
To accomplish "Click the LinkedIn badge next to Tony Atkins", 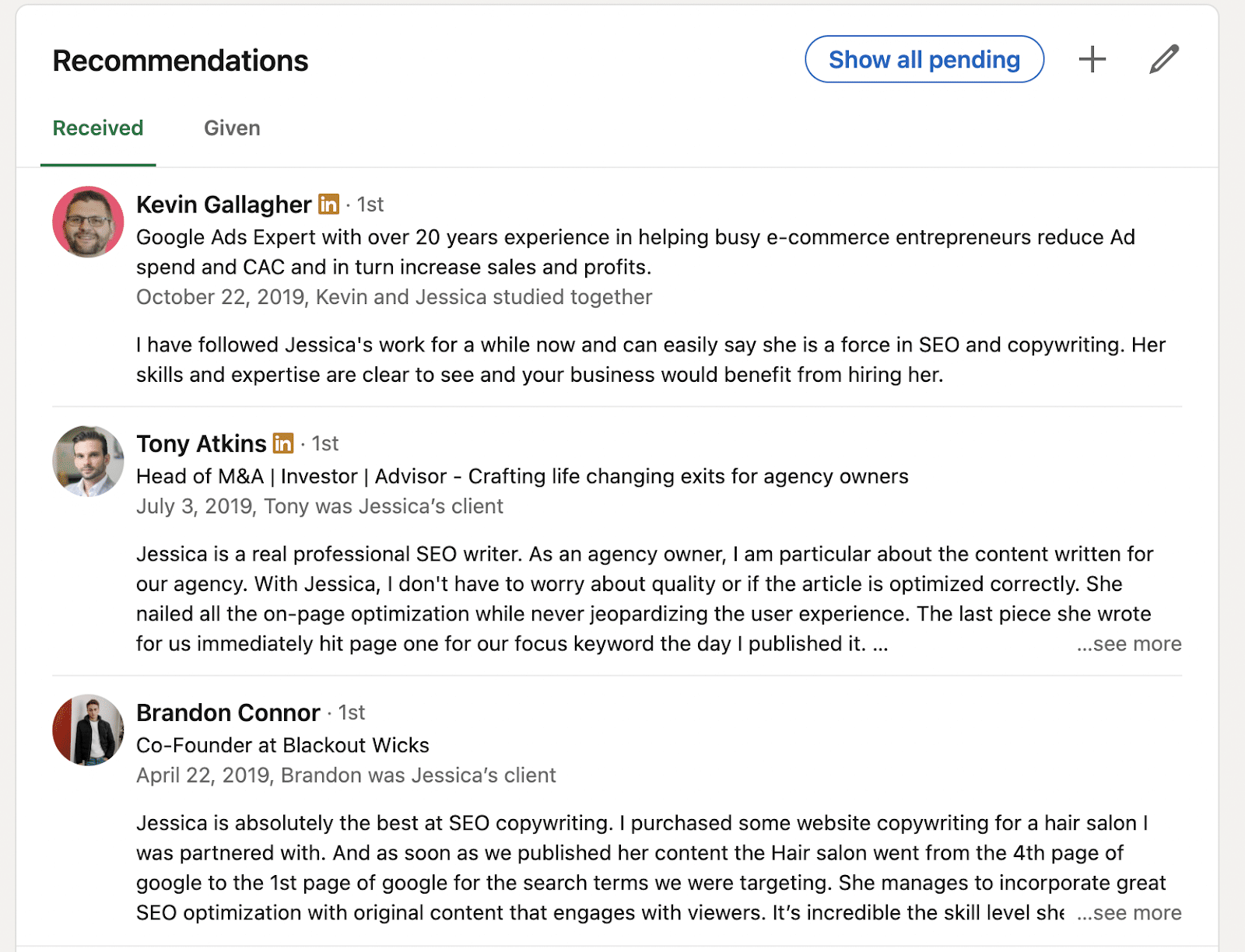I will click(x=283, y=443).
